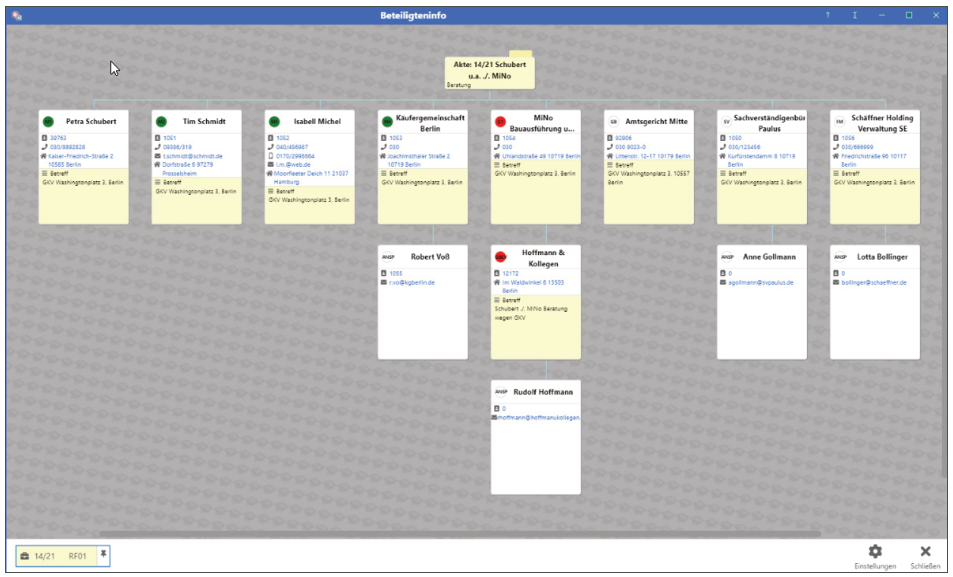Image resolution: width=953 pixels, height=577 pixels.
Task: Open Einstellungen with the gear icon
Action: (x=875, y=552)
